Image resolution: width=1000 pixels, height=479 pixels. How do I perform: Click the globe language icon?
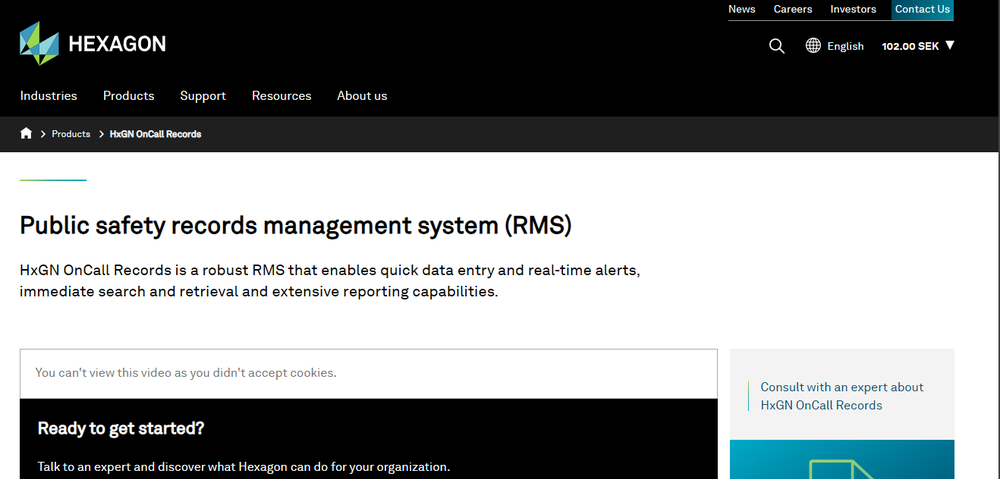point(813,45)
